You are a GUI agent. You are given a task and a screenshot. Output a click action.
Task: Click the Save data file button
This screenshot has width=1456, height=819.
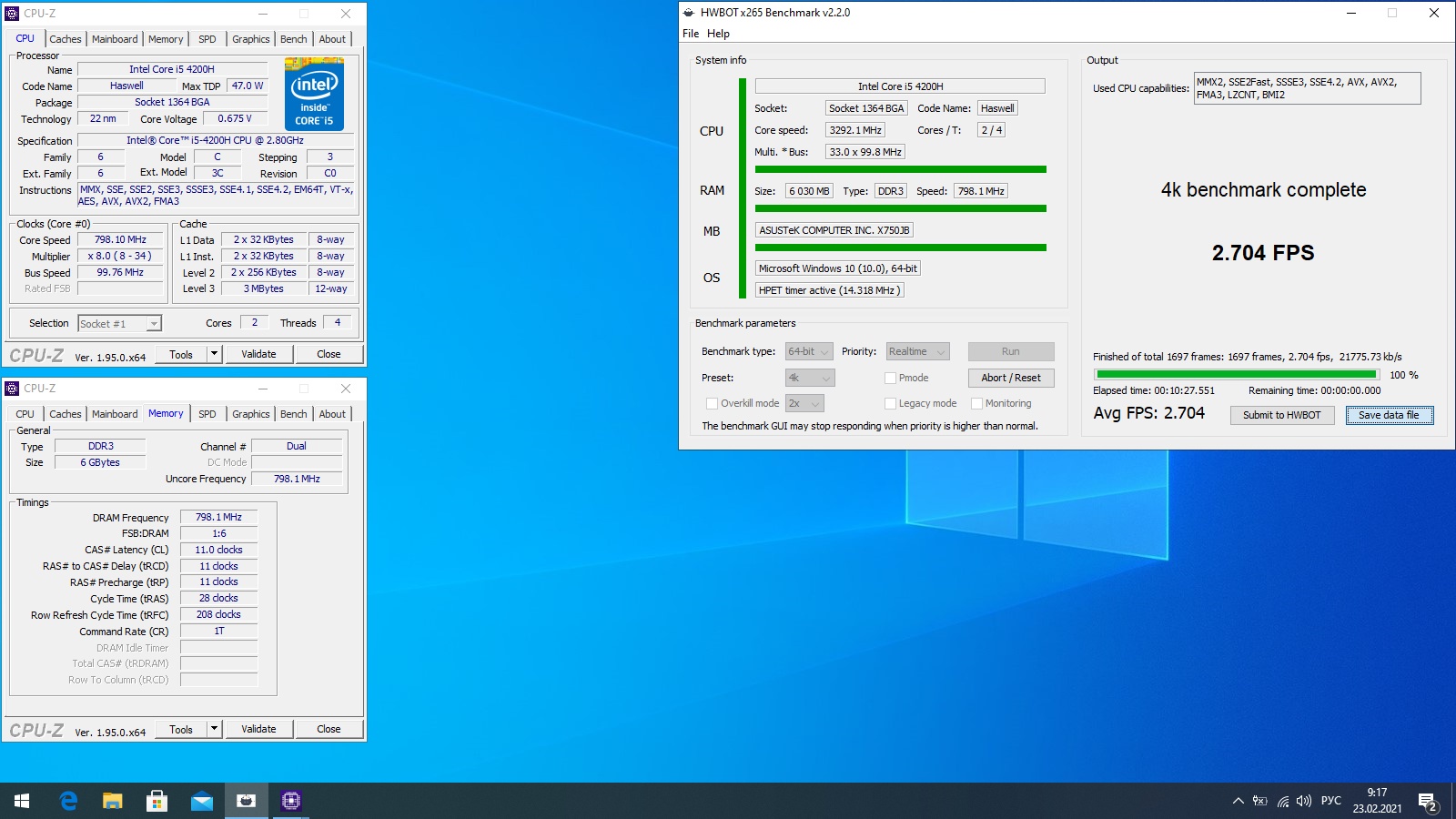(1389, 415)
